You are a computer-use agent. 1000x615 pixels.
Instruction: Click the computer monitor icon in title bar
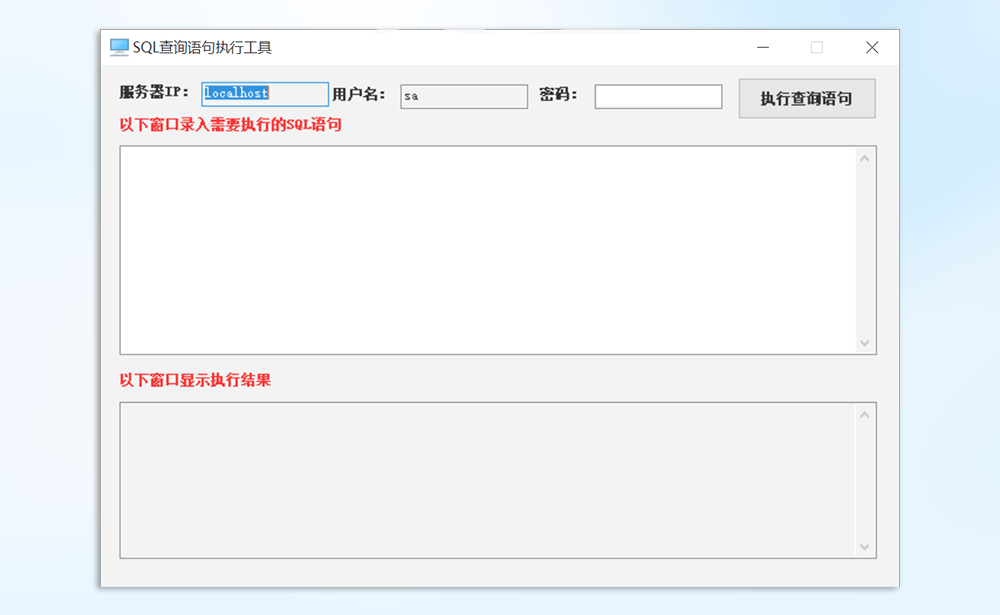(119, 47)
